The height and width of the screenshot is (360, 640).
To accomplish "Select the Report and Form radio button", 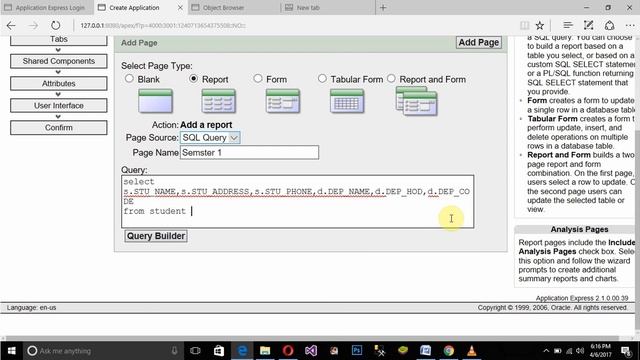I will coord(391,78).
